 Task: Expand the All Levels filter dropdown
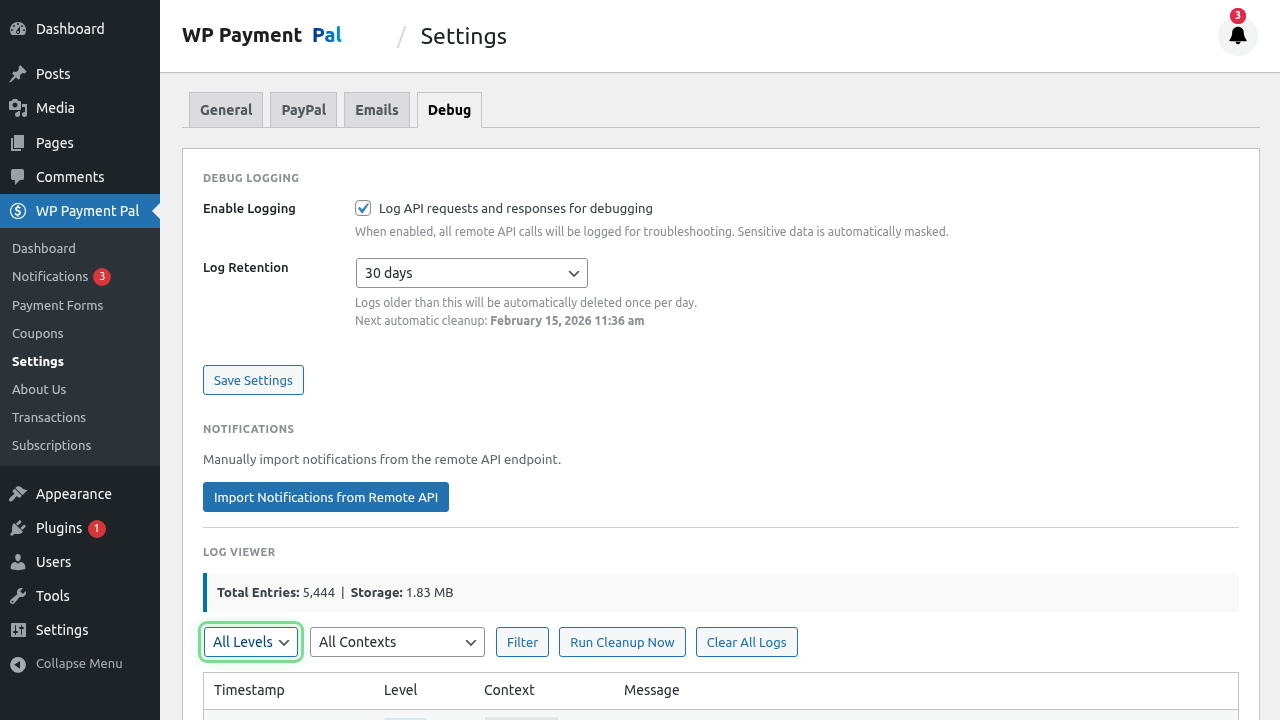tap(250, 641)
